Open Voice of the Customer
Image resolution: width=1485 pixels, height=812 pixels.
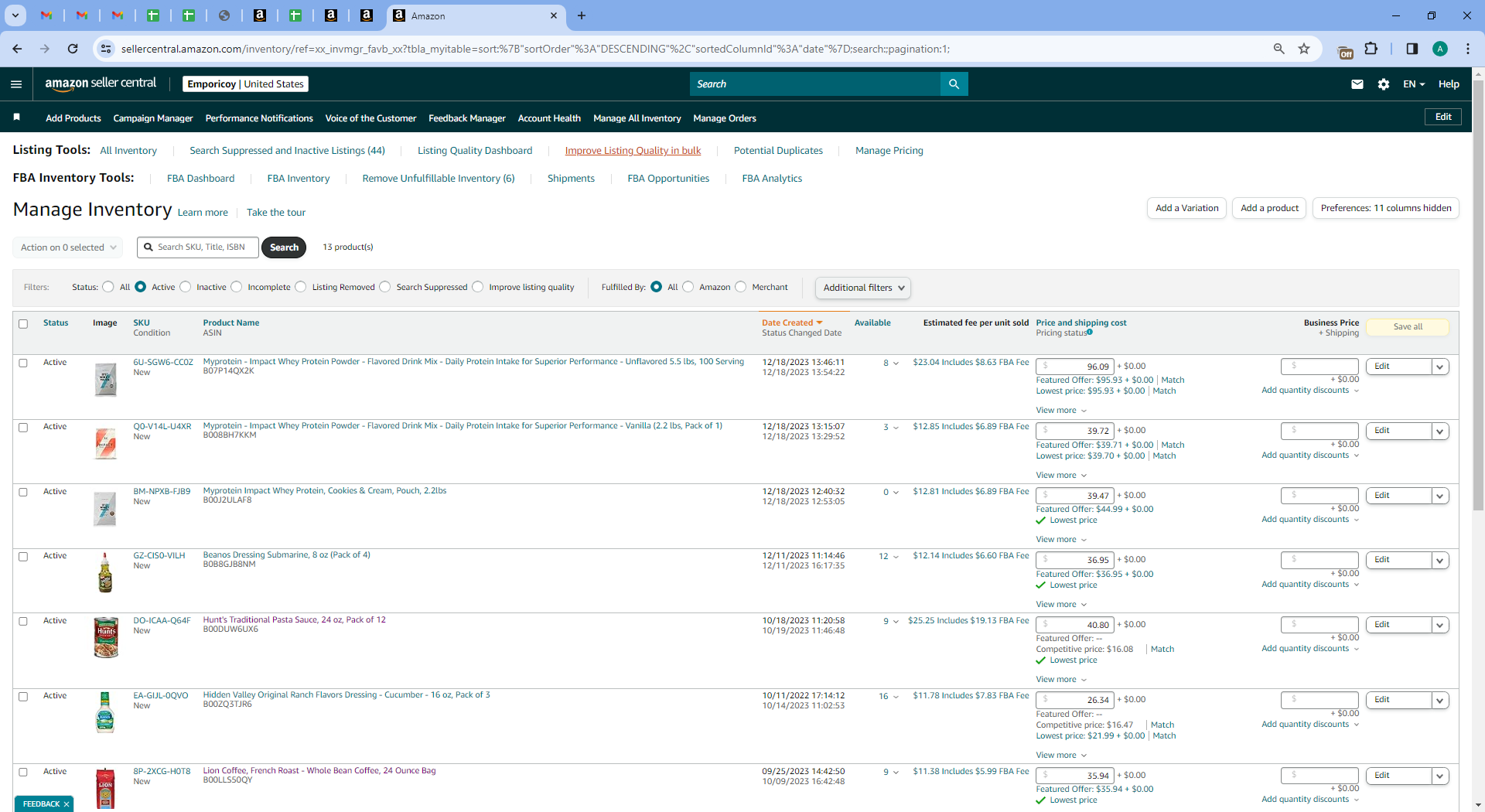370,118
